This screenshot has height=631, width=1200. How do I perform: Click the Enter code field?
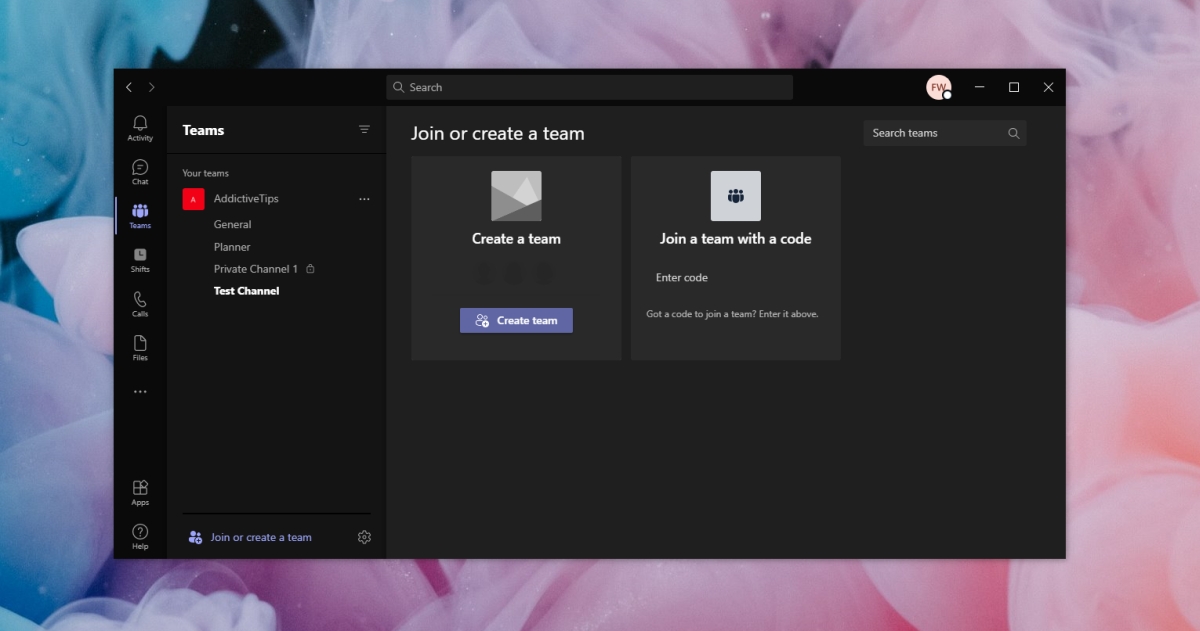coord(736,278)
